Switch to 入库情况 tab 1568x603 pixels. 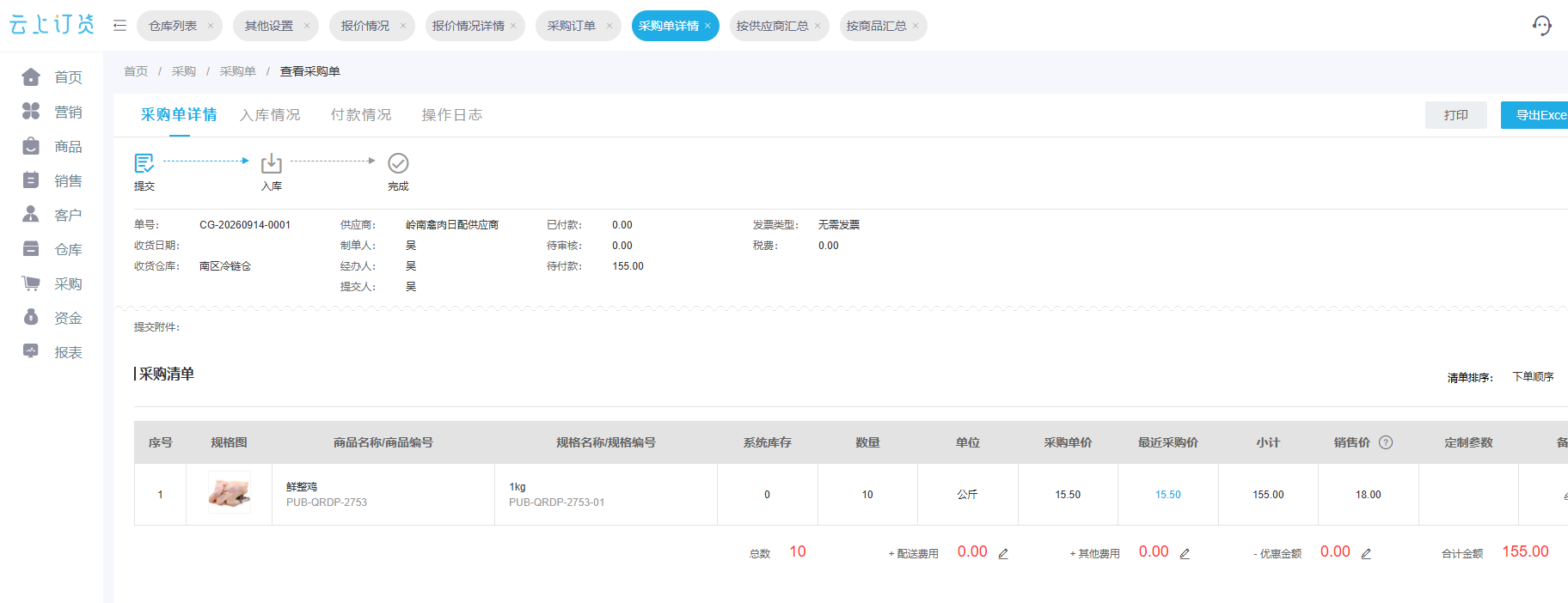pos(270,115)
